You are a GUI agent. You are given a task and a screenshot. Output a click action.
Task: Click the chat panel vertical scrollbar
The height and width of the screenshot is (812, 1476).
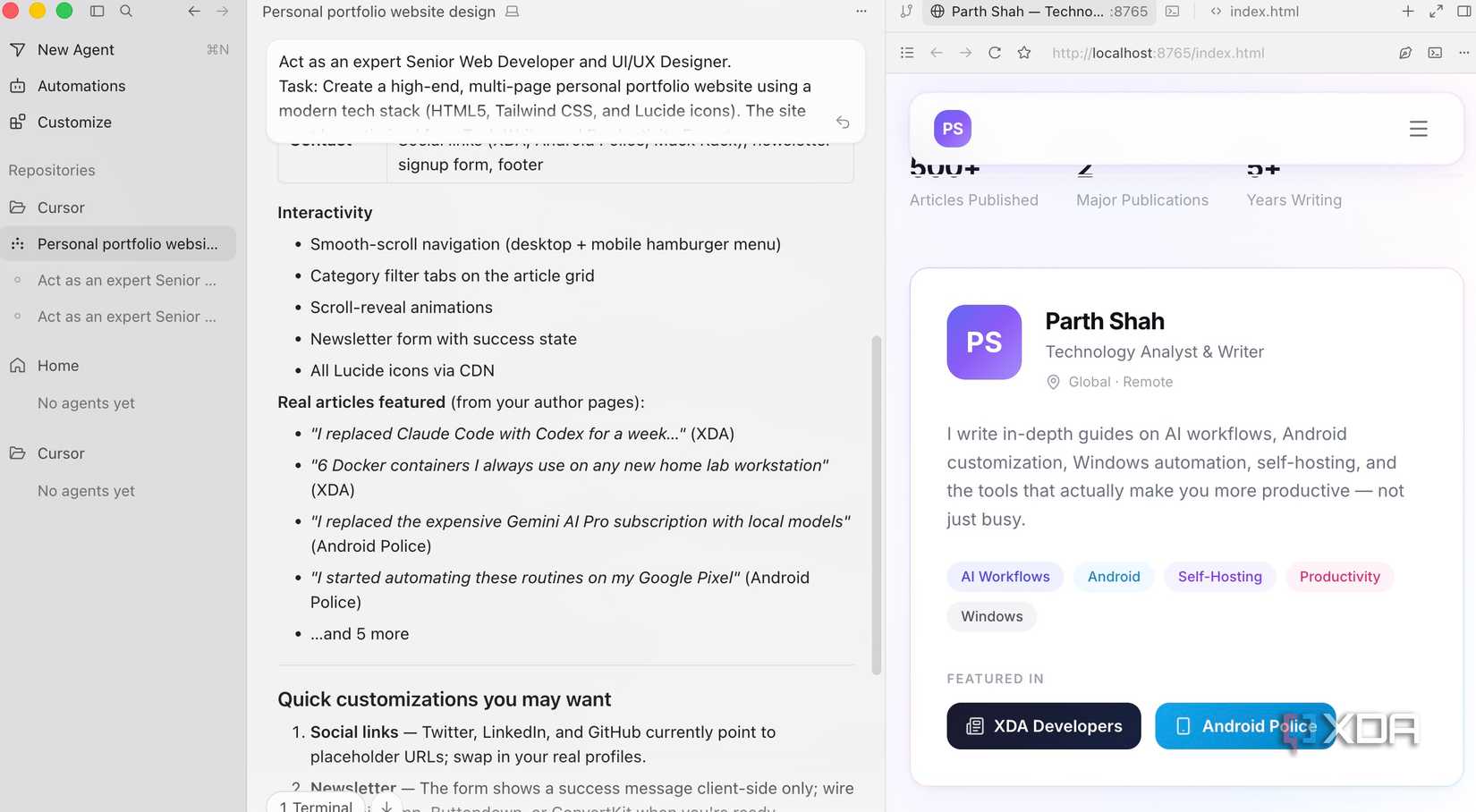tap(877, 505)
